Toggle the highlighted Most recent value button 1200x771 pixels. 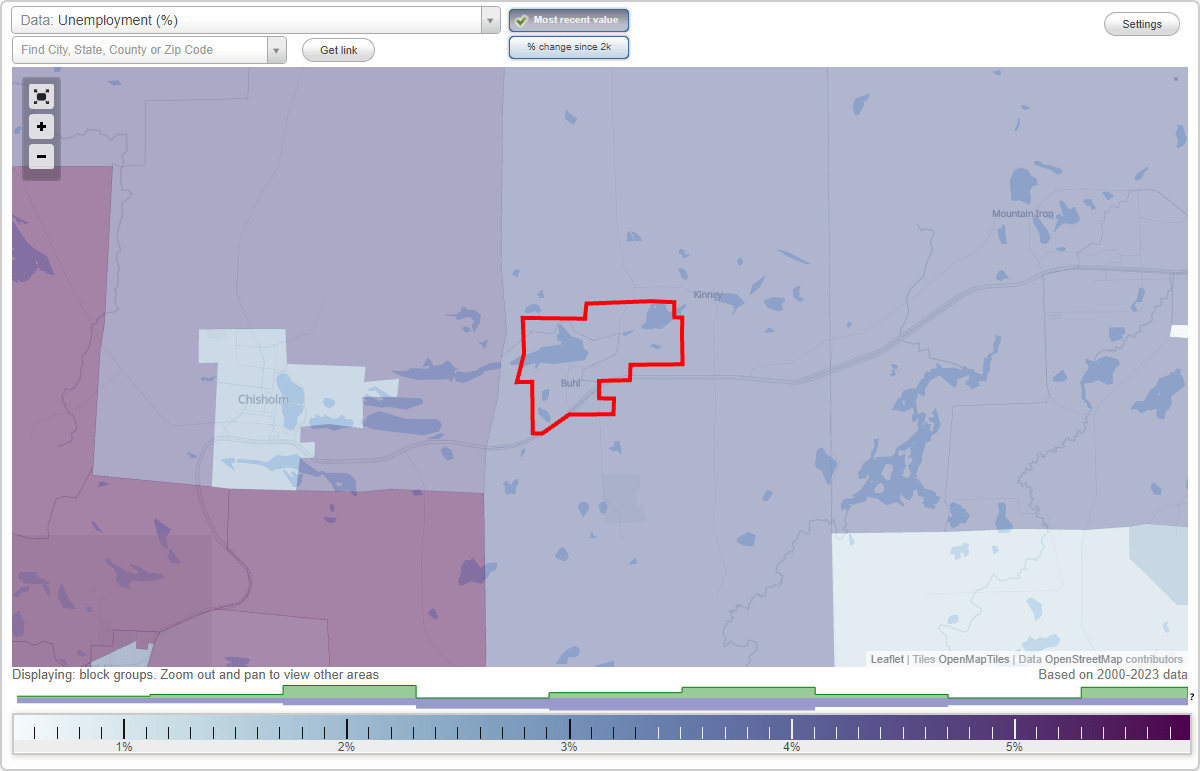pyautogui.click(x=569, y=20)
